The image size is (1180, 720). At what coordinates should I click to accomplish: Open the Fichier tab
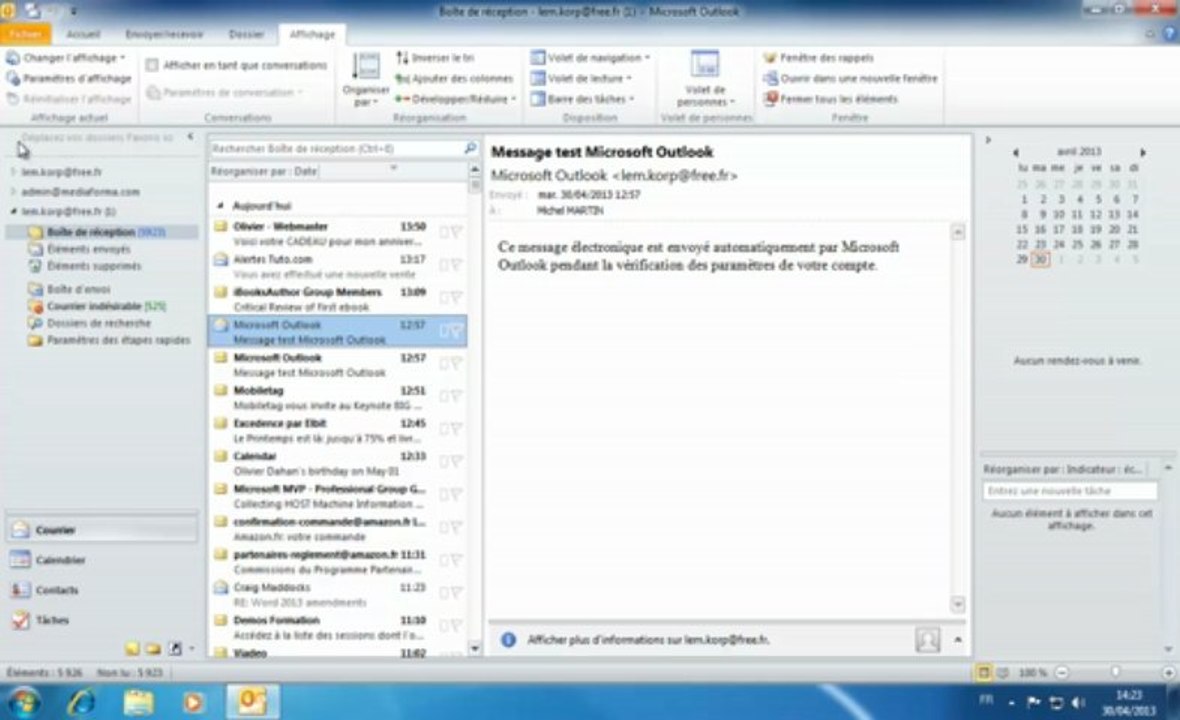[x=26, y=34]
